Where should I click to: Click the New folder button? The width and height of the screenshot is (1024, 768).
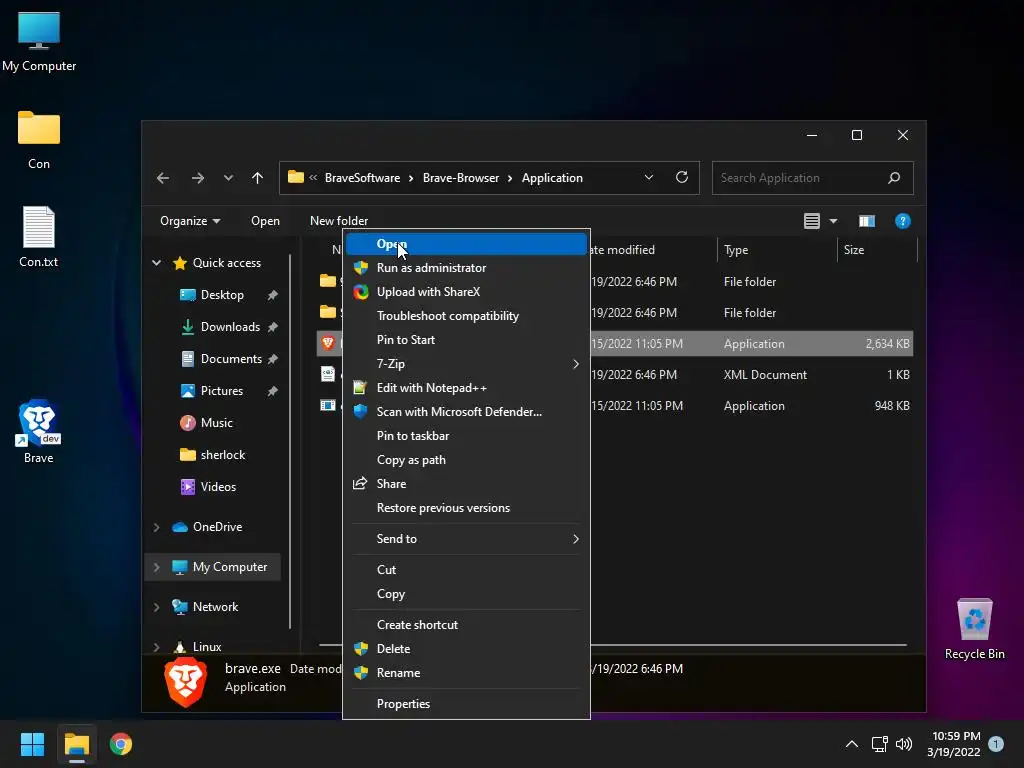339,221
